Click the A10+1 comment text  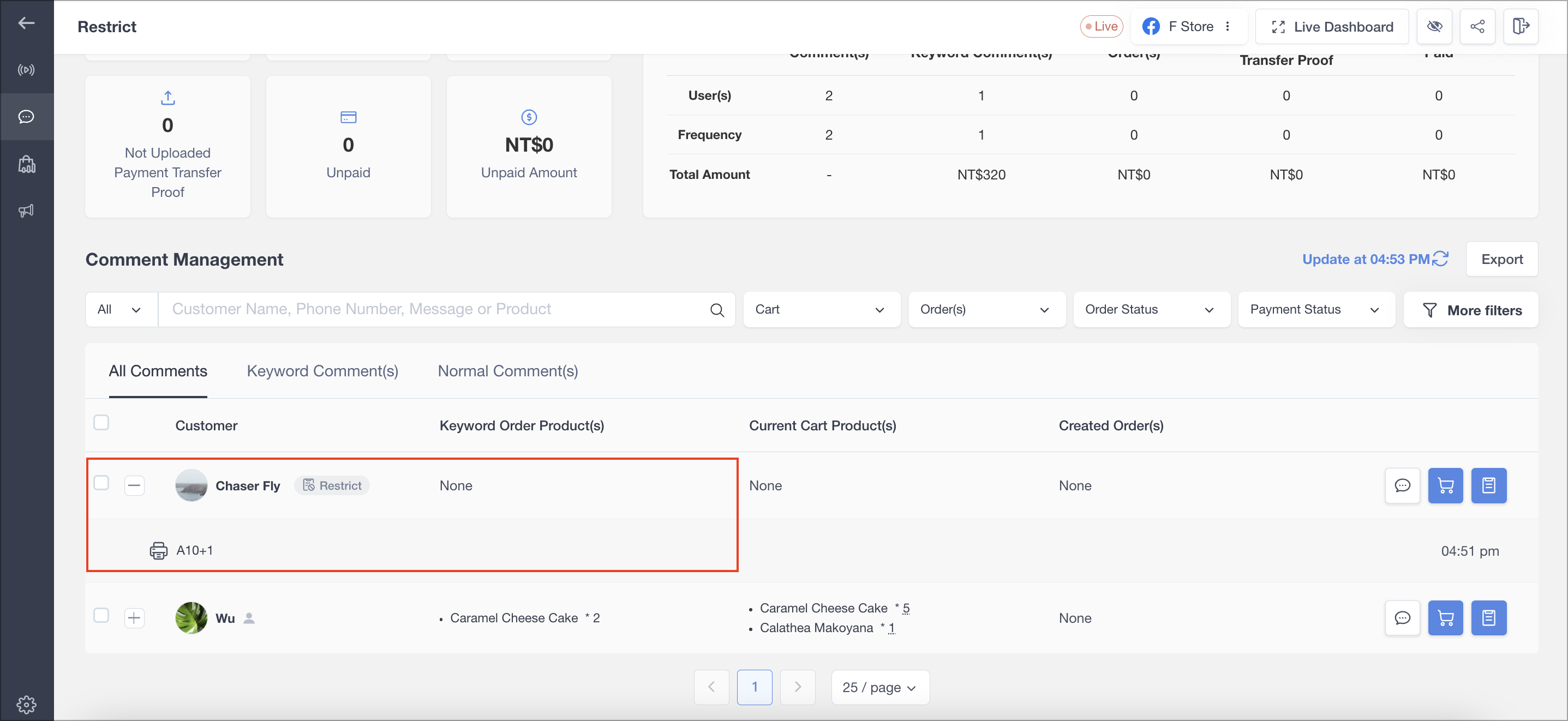click(195, 551)
